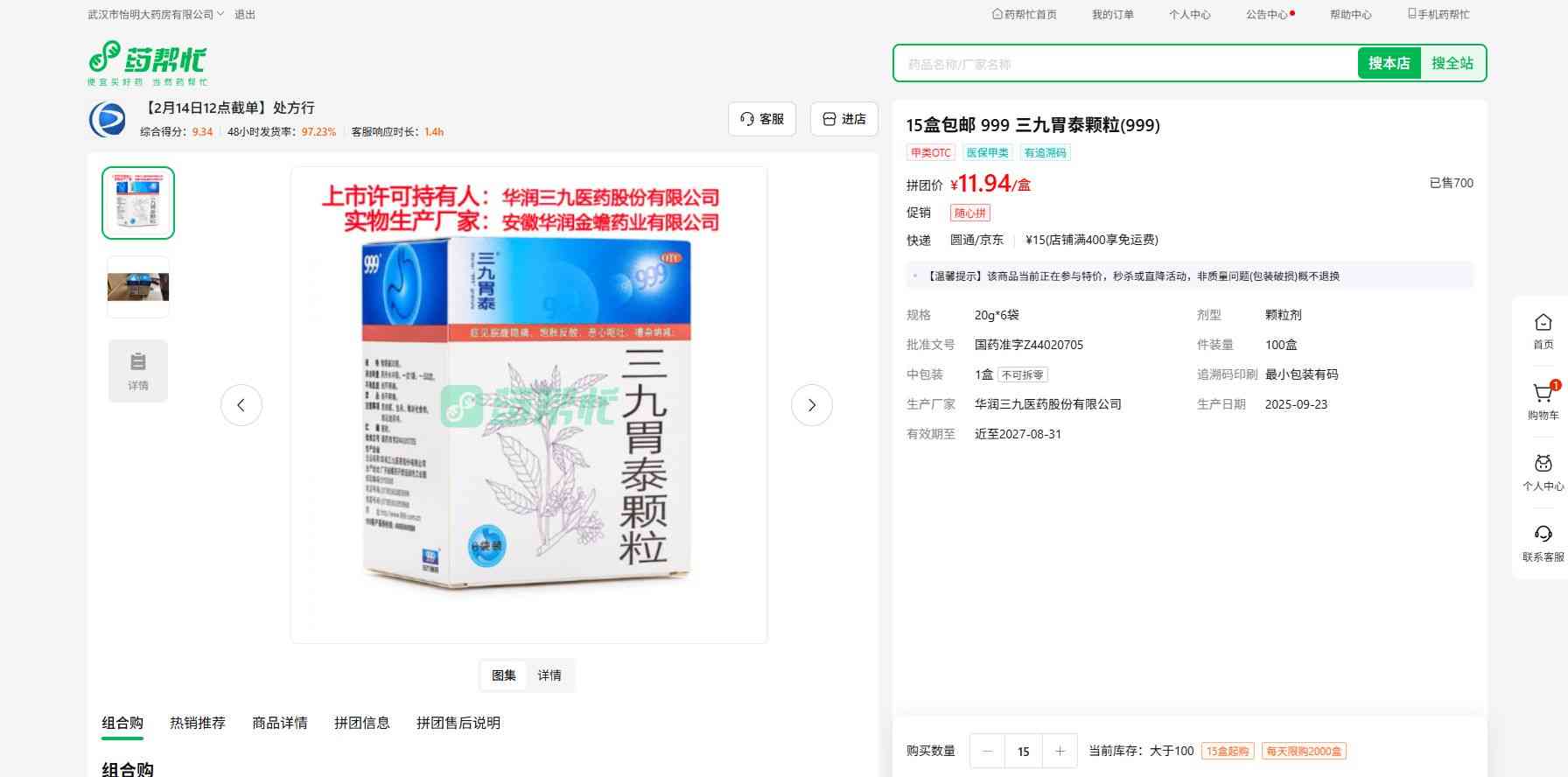Click the 进店 button
This screenshot has height=777, width=1568.
tap(844, 119)
